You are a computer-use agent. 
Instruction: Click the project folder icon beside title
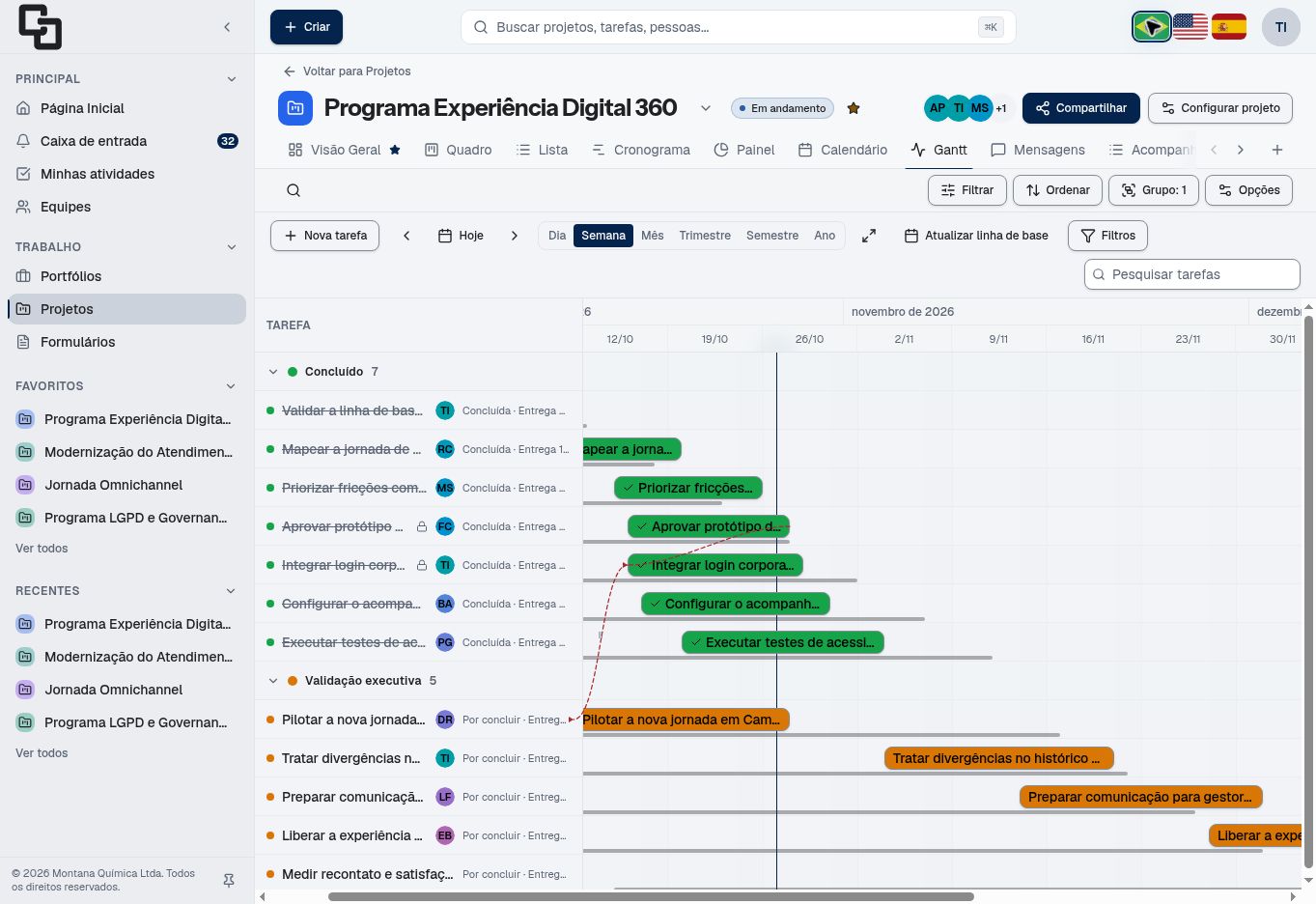[295, 108]
